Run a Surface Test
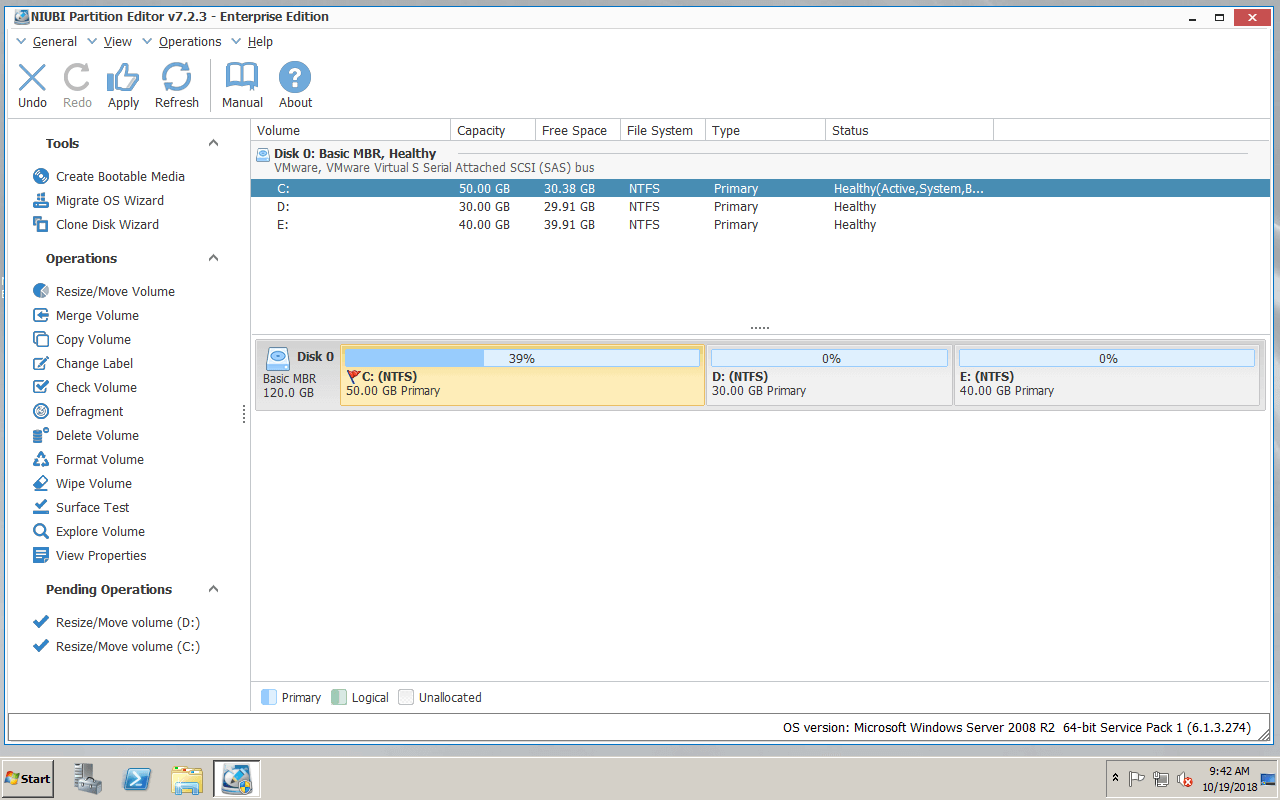This screenshot has width=1280, height=800. (x=92, y=507)
